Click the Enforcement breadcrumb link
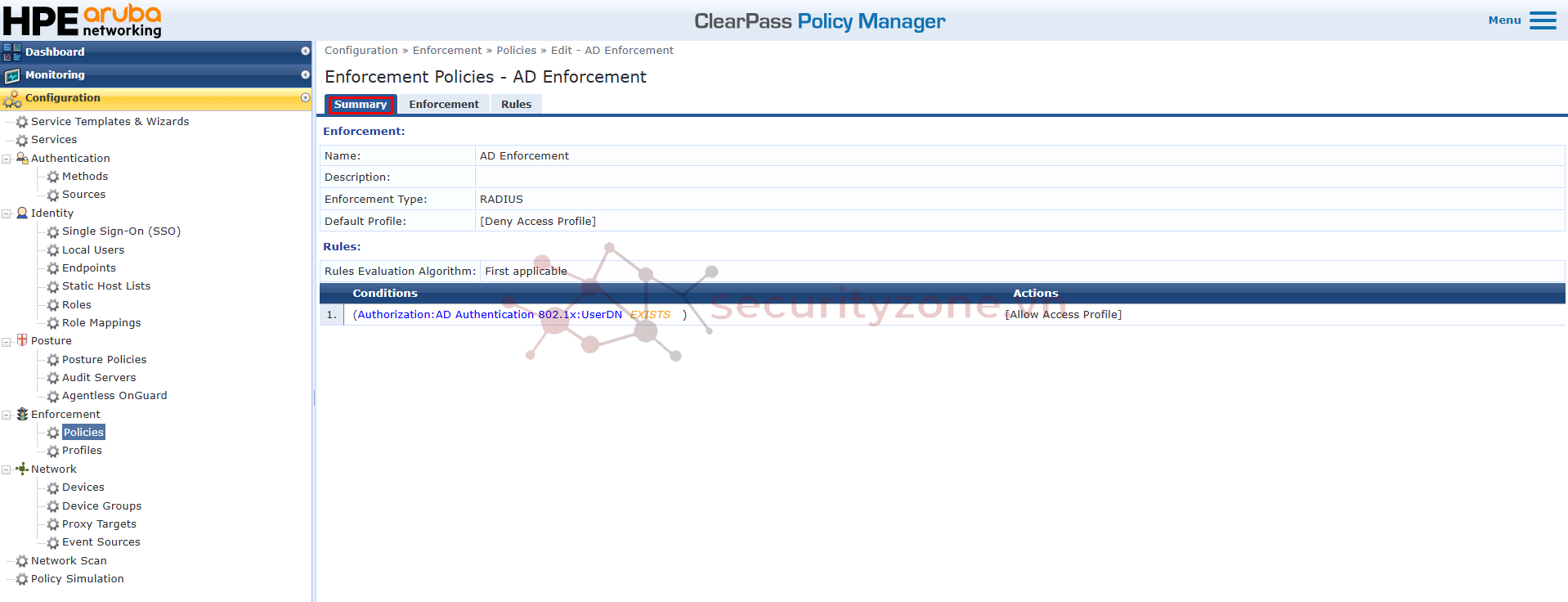This screenshot has width=1568, height=602. (x=447, y=51)
